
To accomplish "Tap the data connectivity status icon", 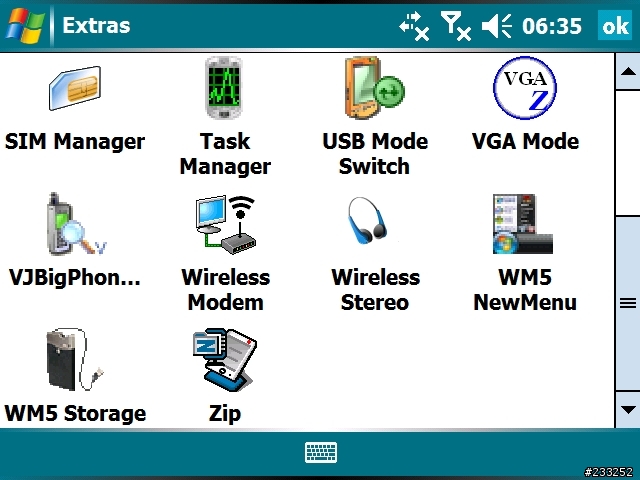I will (x=414, y=26).
